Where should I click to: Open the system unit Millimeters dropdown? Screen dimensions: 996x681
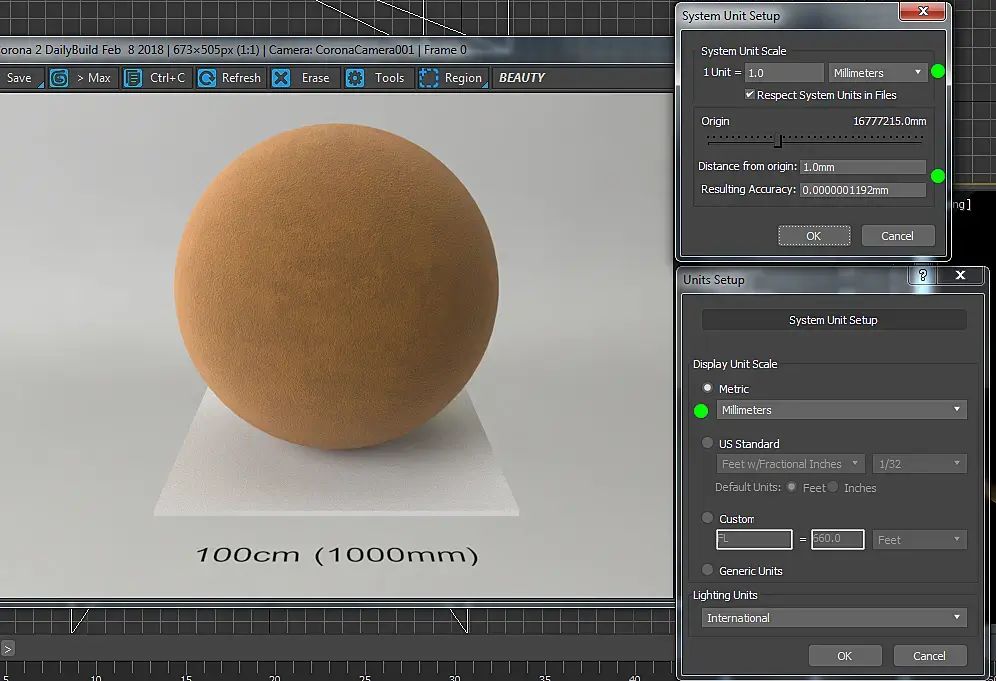[x=878, y=73]
